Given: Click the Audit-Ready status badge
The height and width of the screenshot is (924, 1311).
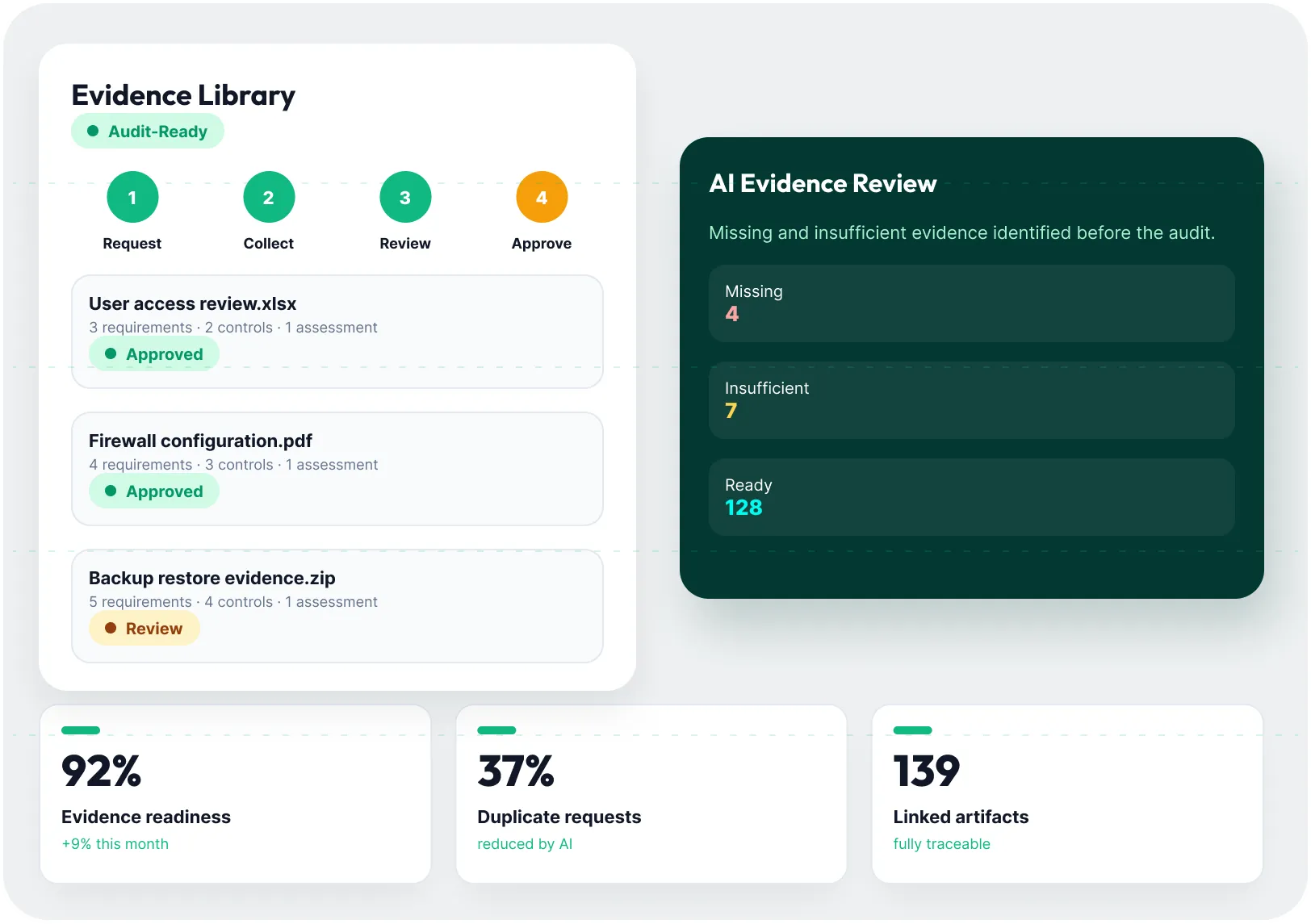Looking at the screenshot, I should 148,132.
